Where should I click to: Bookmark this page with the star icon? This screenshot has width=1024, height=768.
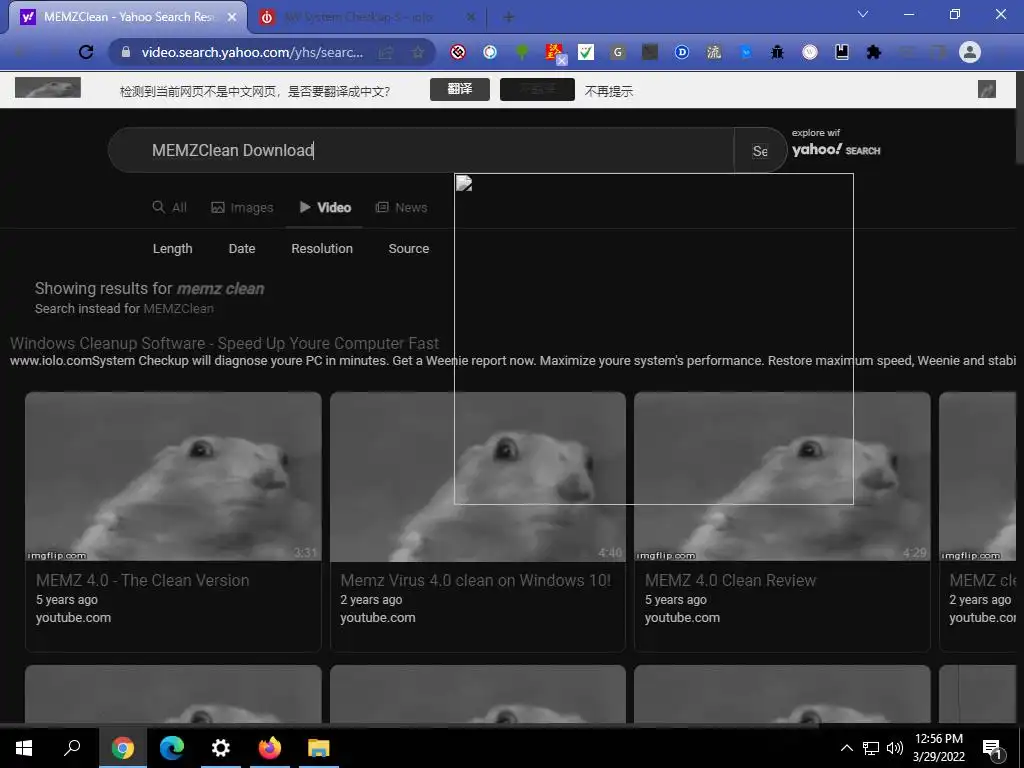(418, 52)
